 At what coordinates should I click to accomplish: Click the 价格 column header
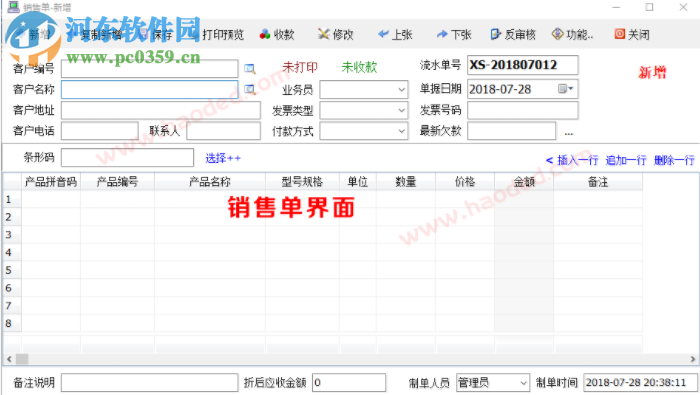pyautogui.click(x=465, y=182)
